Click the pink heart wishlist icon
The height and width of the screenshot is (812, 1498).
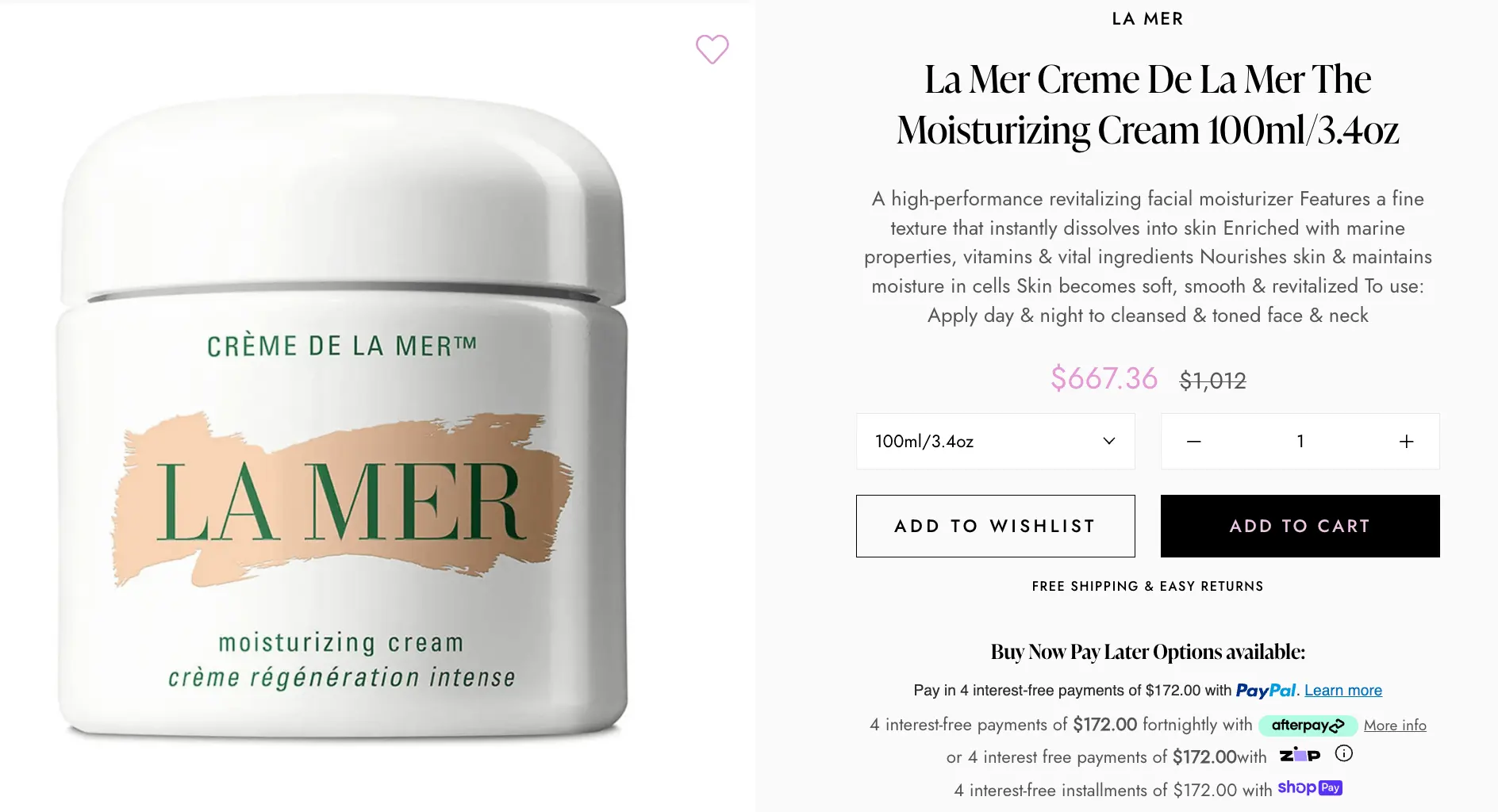(x=712, y=49)
